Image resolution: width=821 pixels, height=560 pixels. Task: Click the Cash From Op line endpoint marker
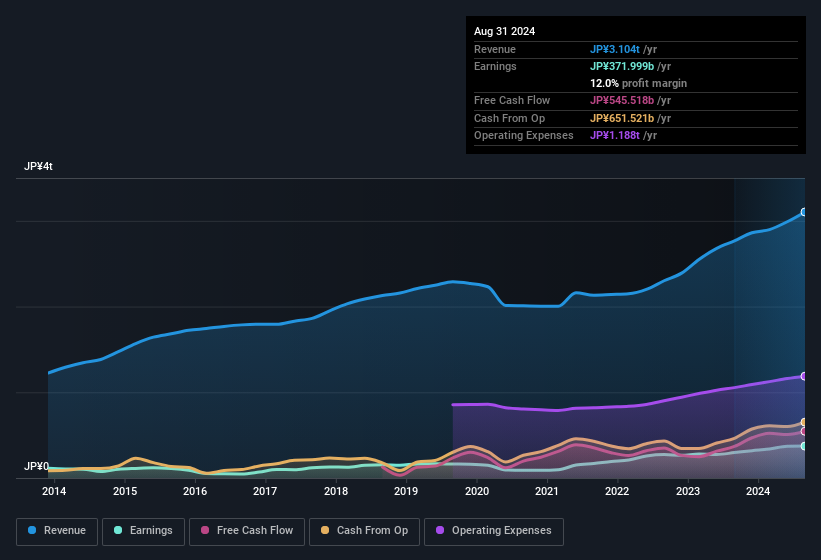coord(803,422)
